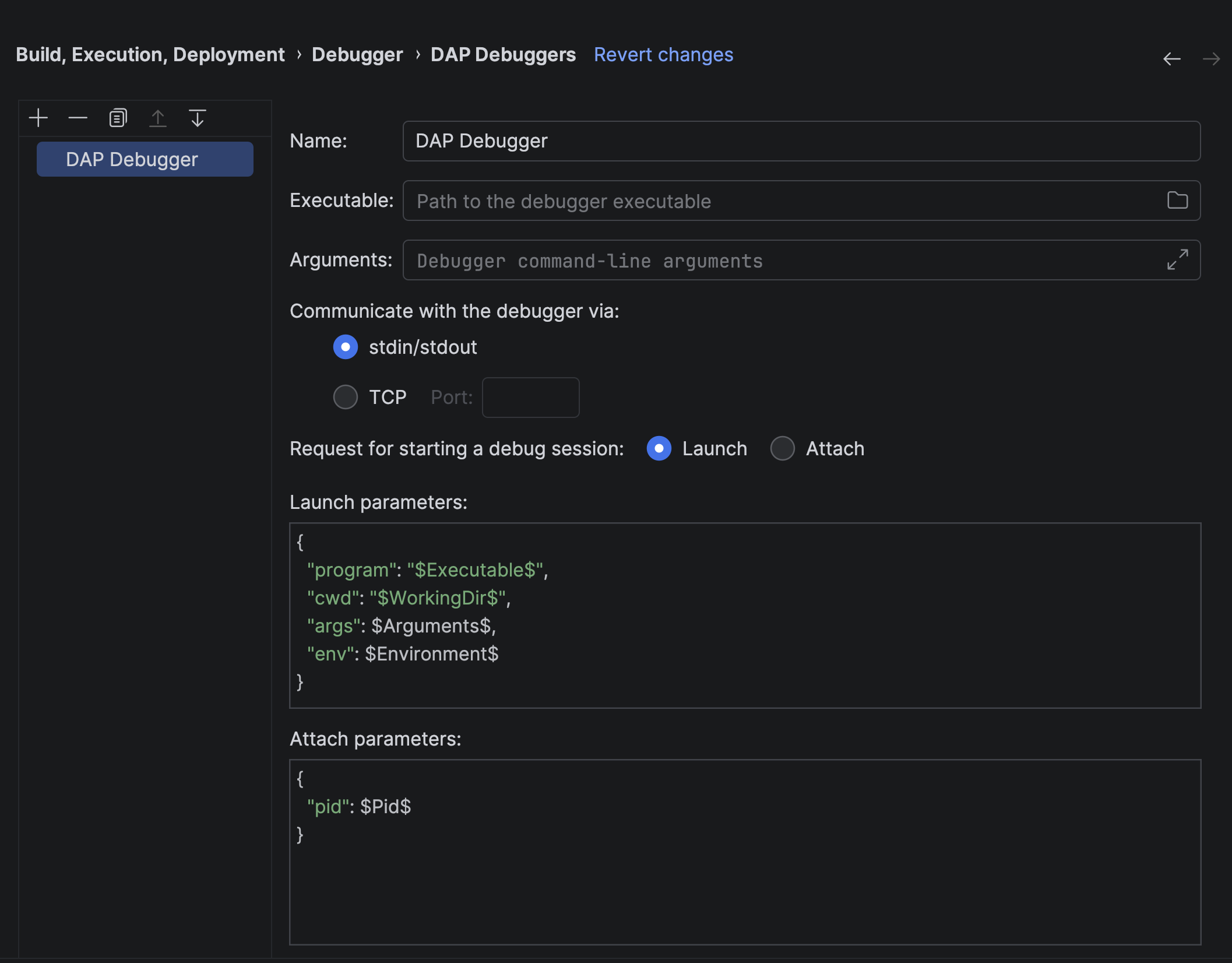Move debugger down with down arrow icon
The height and width of the screenshot is (963, 1232).
(x=198, y=118)
